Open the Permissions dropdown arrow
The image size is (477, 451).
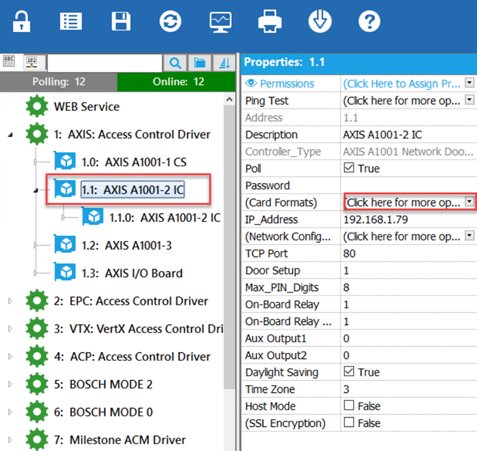[469, 83]
